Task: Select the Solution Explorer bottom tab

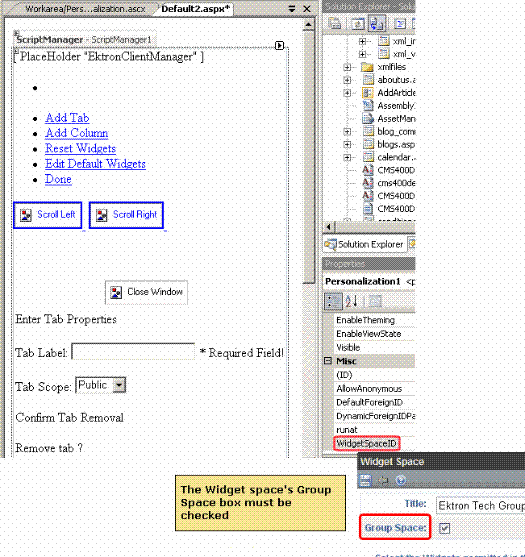Action: tap(365, 244)
